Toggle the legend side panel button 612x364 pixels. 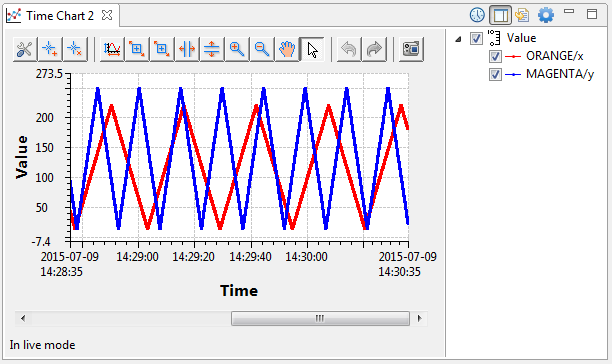(x=500, y=15)
